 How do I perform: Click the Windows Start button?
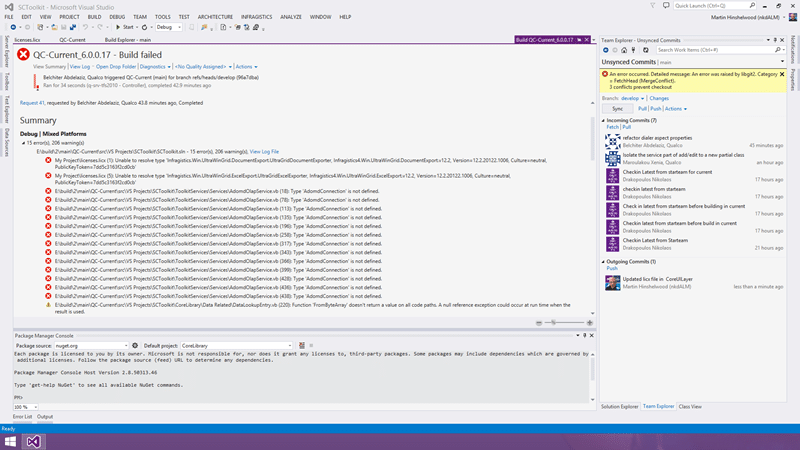pos(10,441)
